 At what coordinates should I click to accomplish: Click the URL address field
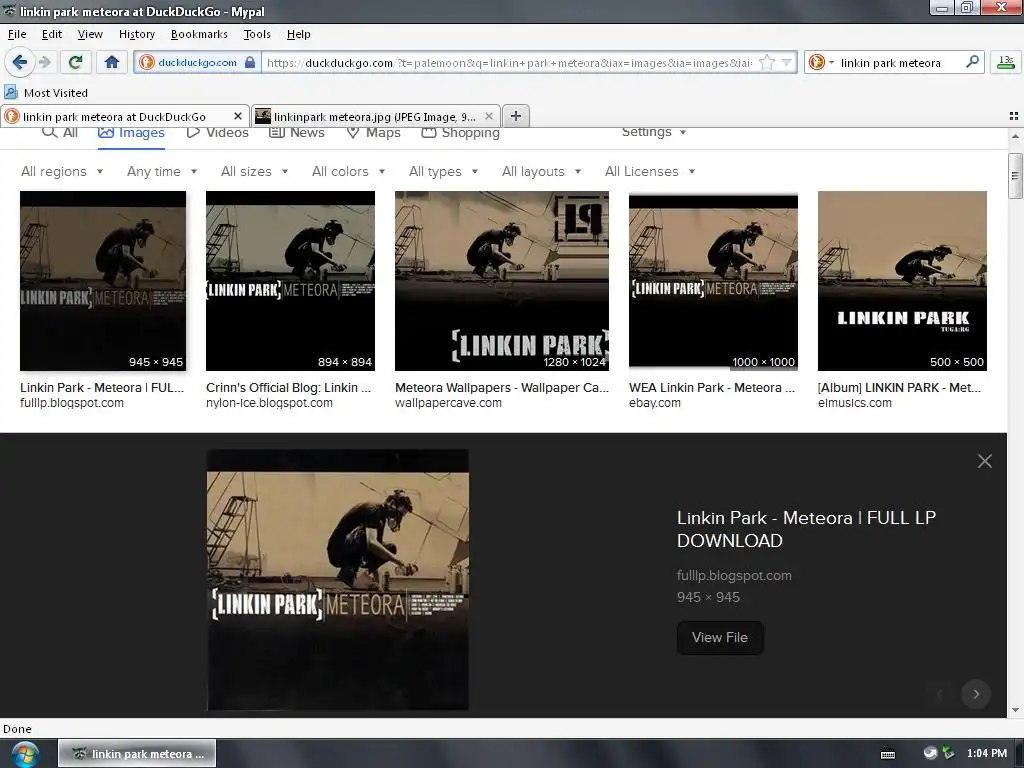[x=509, y=63]
